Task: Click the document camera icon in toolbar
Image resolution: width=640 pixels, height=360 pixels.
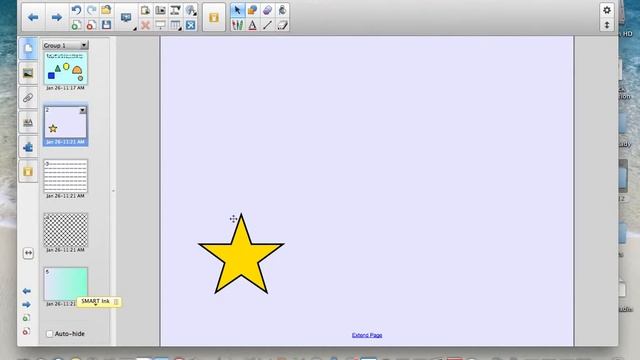Action: click(176, 10)
